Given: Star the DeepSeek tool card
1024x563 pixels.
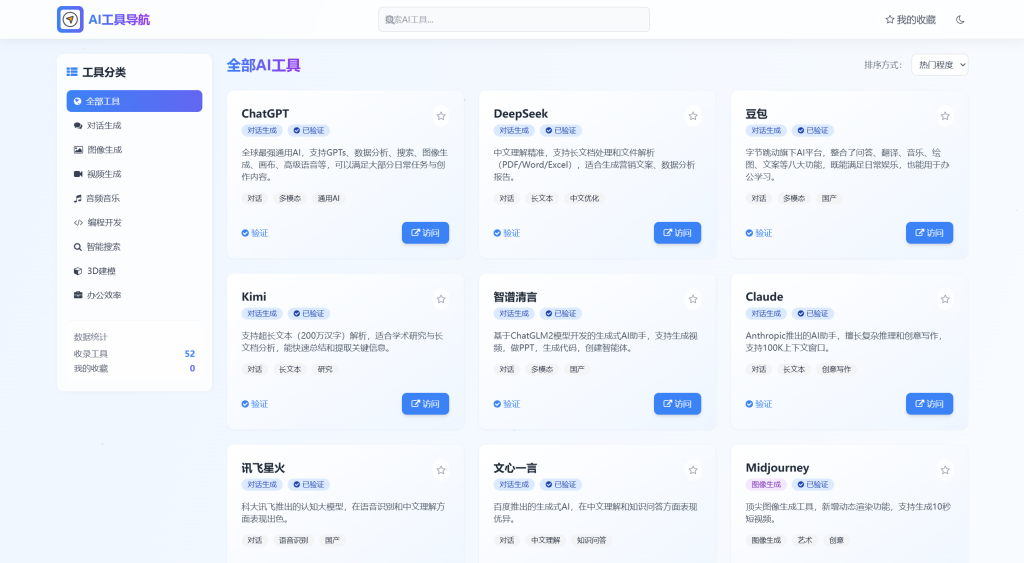Looking at the screenshot, I should (693, 116).
